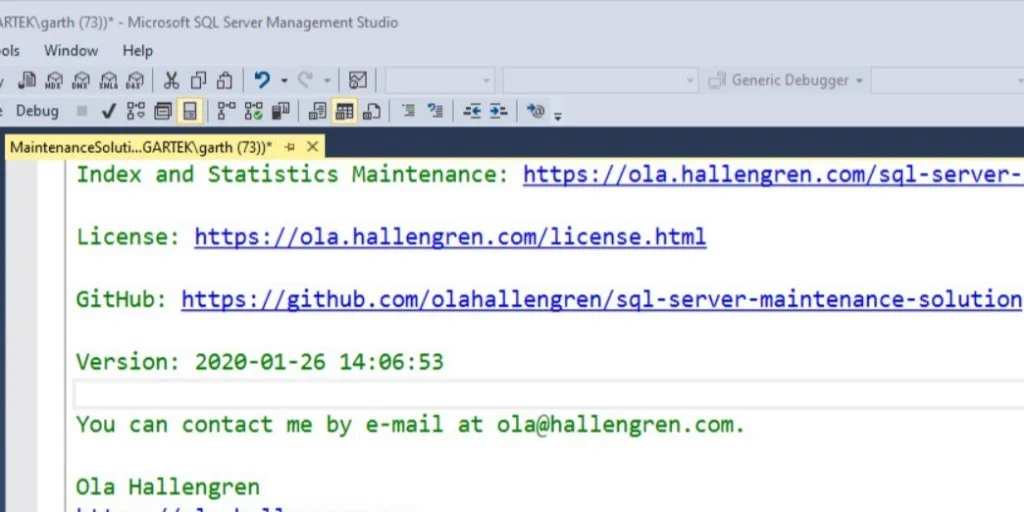The height and width of the screenshot is (512, 1024).
Task: Decrease the line indent
Action: (x=472, y=111)
